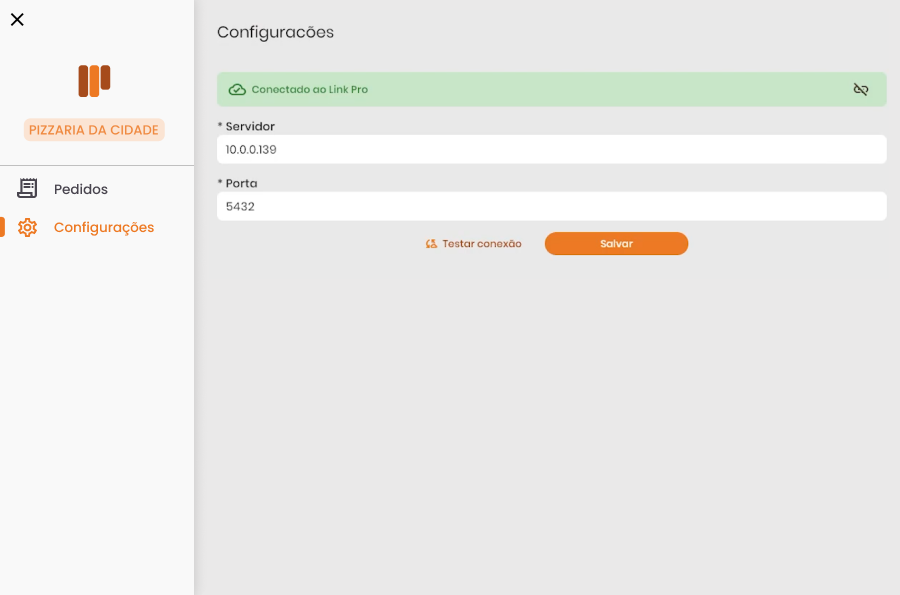Focus the Servidor field showing 10.0.0.139
The height and width of the screenshot is (595, 900).
tap(551, 149)
